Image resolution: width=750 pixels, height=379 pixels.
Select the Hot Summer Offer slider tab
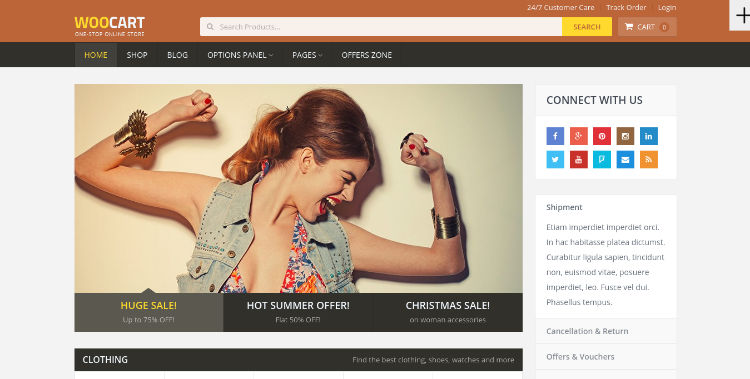(298, 312)
